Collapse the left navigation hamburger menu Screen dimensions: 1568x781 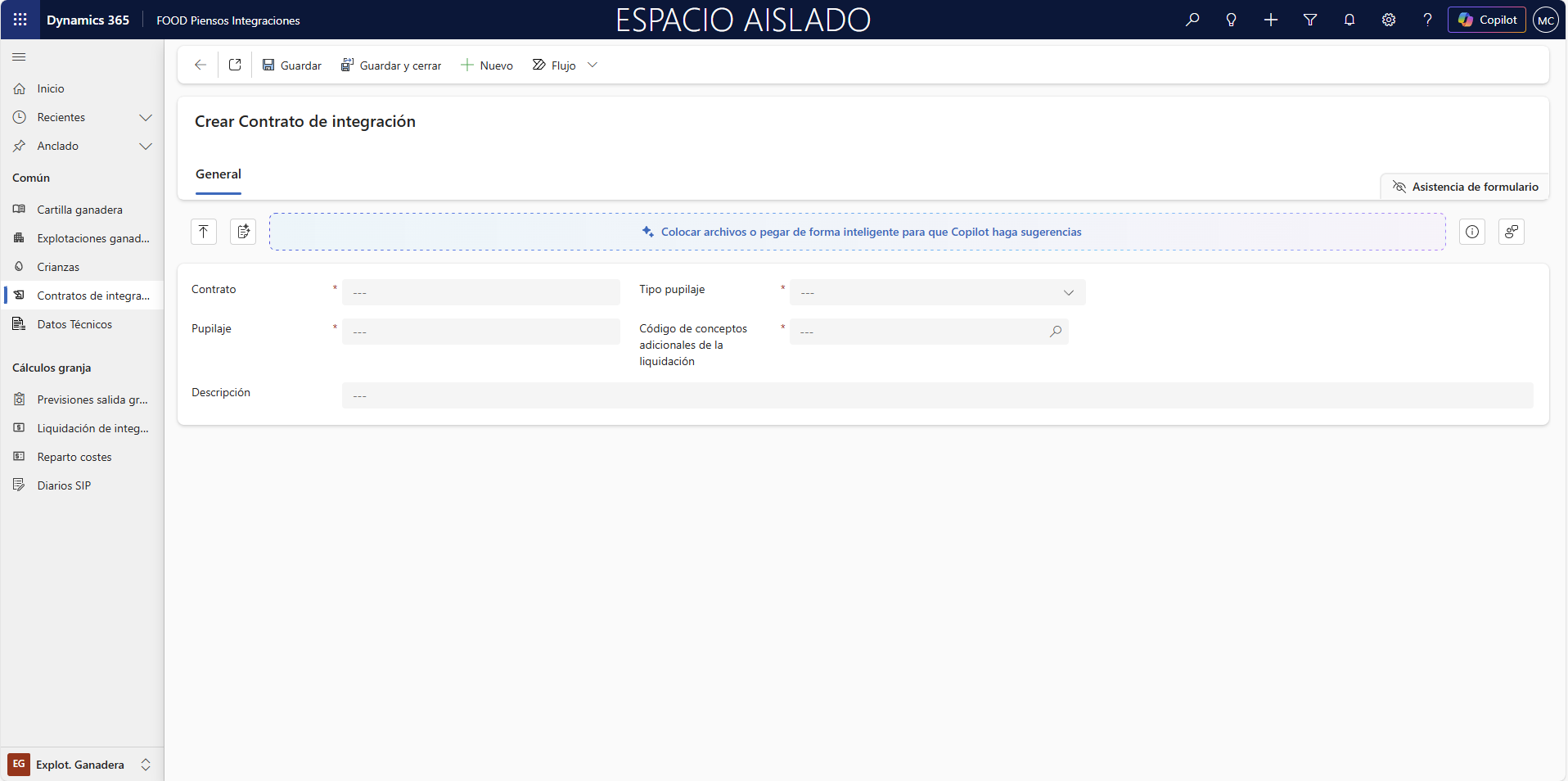19,56
